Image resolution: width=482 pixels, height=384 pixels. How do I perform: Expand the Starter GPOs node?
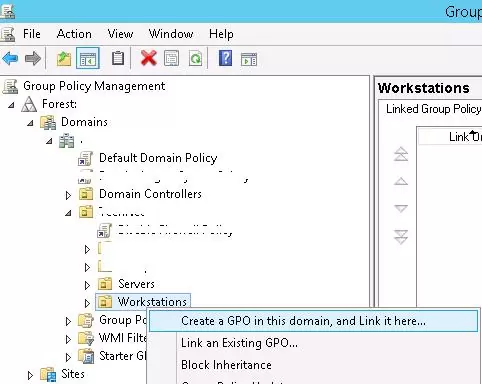click(x=68, y=357)
